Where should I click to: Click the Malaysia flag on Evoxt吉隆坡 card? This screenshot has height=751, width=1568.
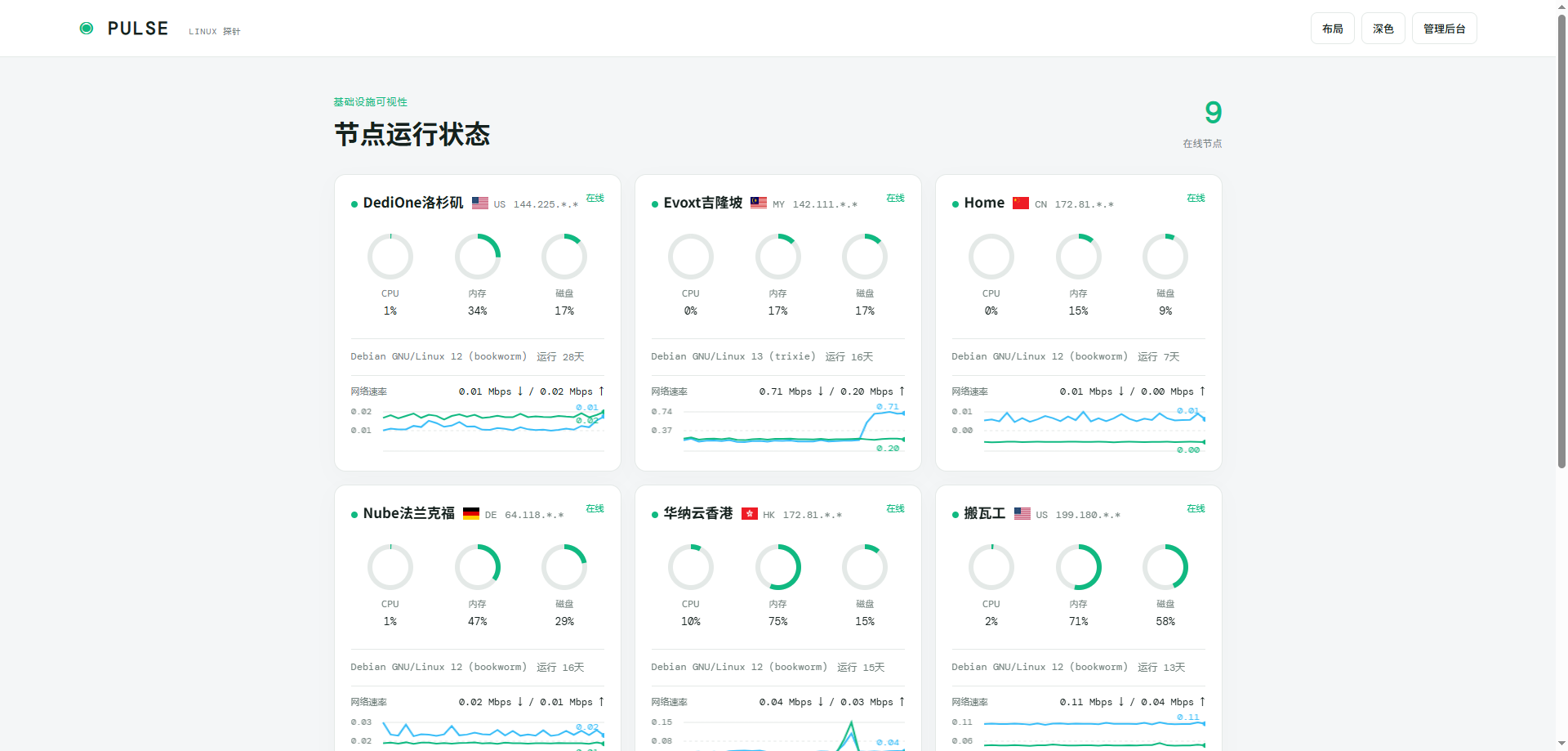pos(759,203)
